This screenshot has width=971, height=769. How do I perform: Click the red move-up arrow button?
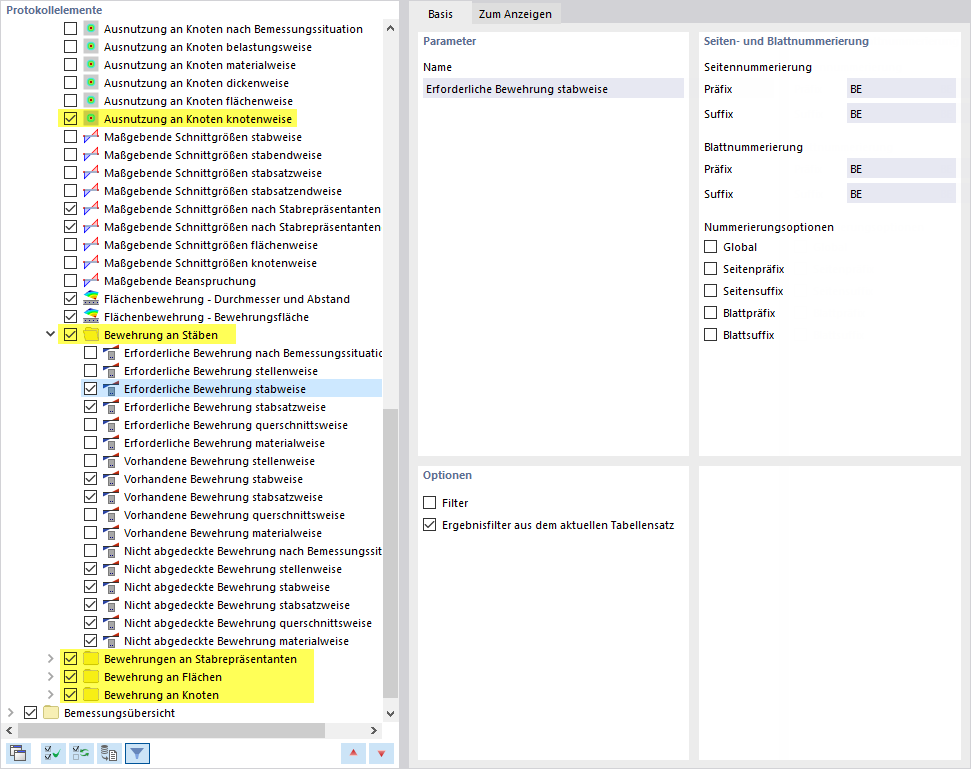pyautogui.click(x=353, y=753)
